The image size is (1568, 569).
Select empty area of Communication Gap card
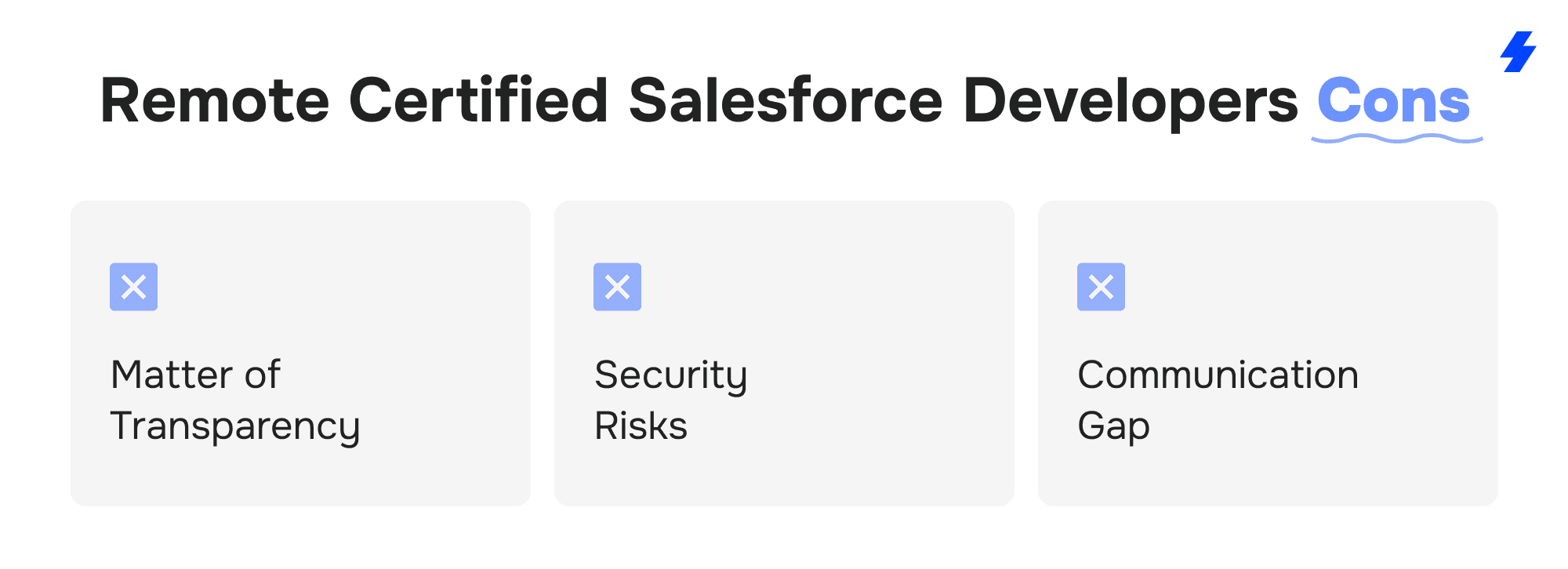[x=1333, y=282]
